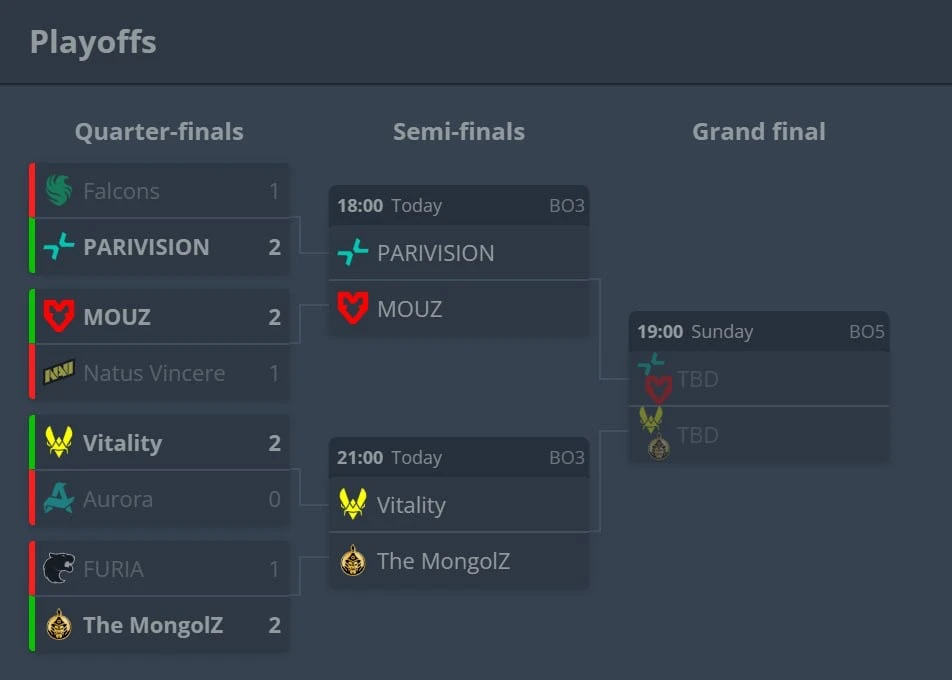Click the MOUZ heart logo in quarter-finals
The height and width of the screenshot is (680, 952).
click(59, 317)
